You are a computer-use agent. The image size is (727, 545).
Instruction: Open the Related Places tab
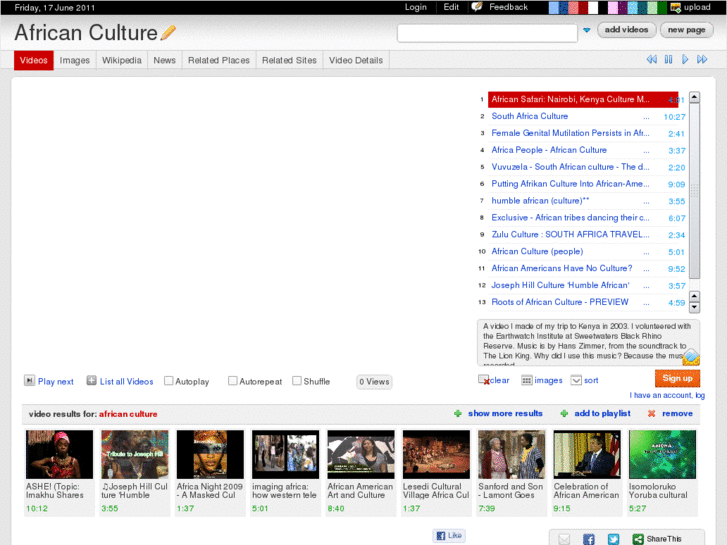(x=218, y=60)
